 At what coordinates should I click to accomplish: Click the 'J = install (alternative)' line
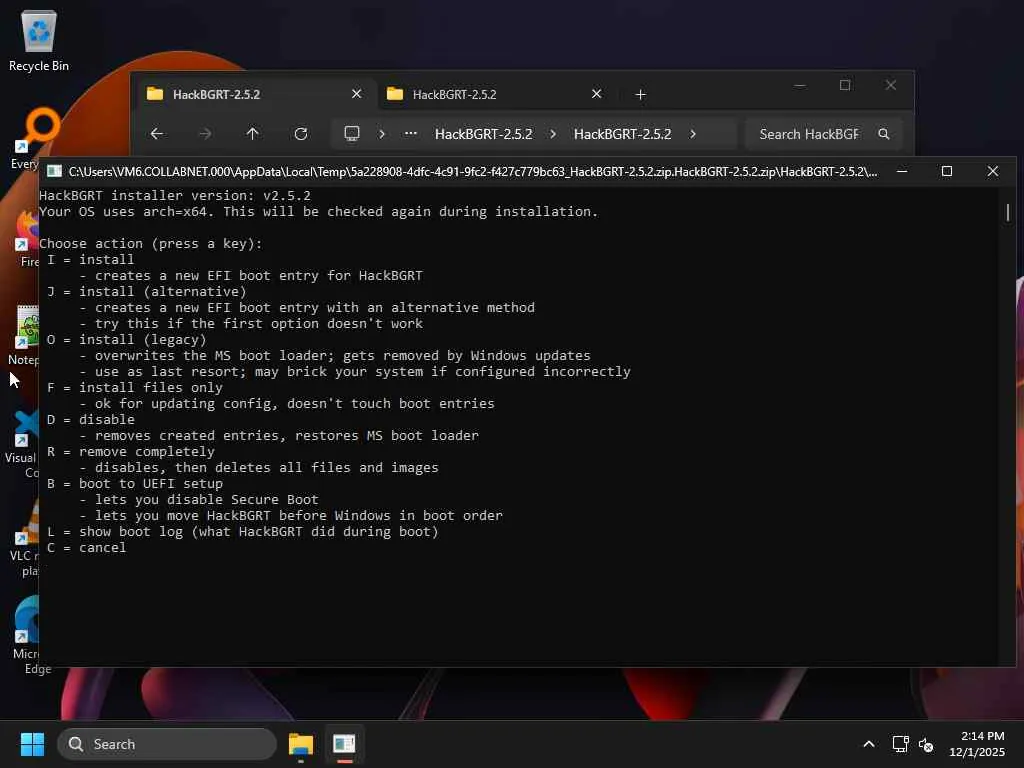[x=146, y=291]
